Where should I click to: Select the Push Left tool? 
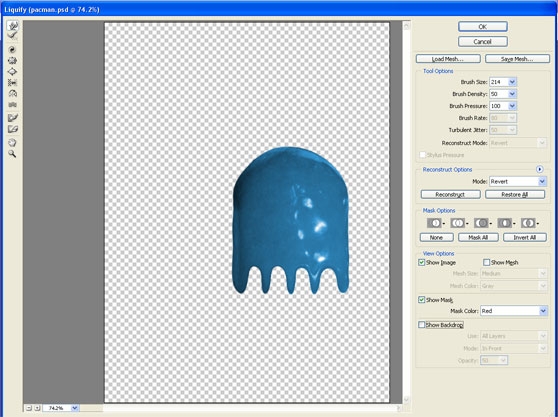pos(12,83)
